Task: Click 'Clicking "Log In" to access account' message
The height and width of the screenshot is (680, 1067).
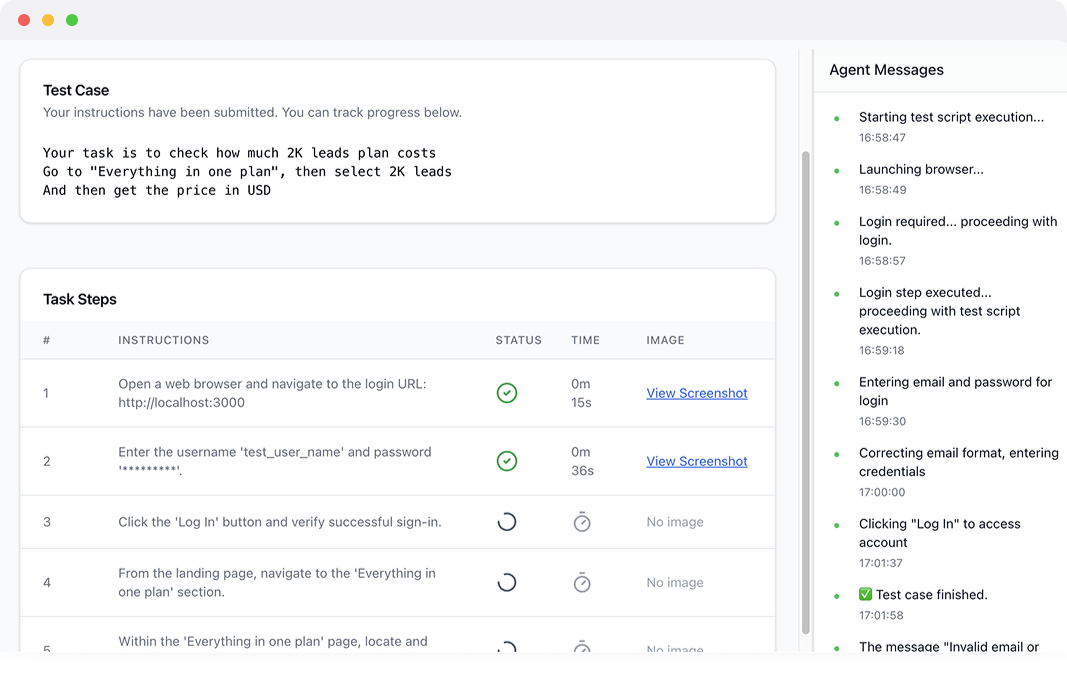Action: coord(940,533)
